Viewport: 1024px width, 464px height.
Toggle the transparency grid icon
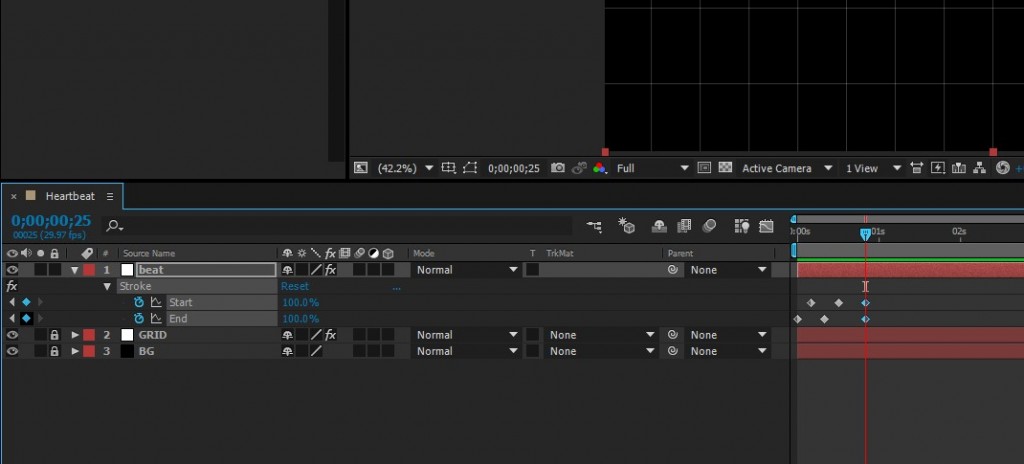pos(725,168)
